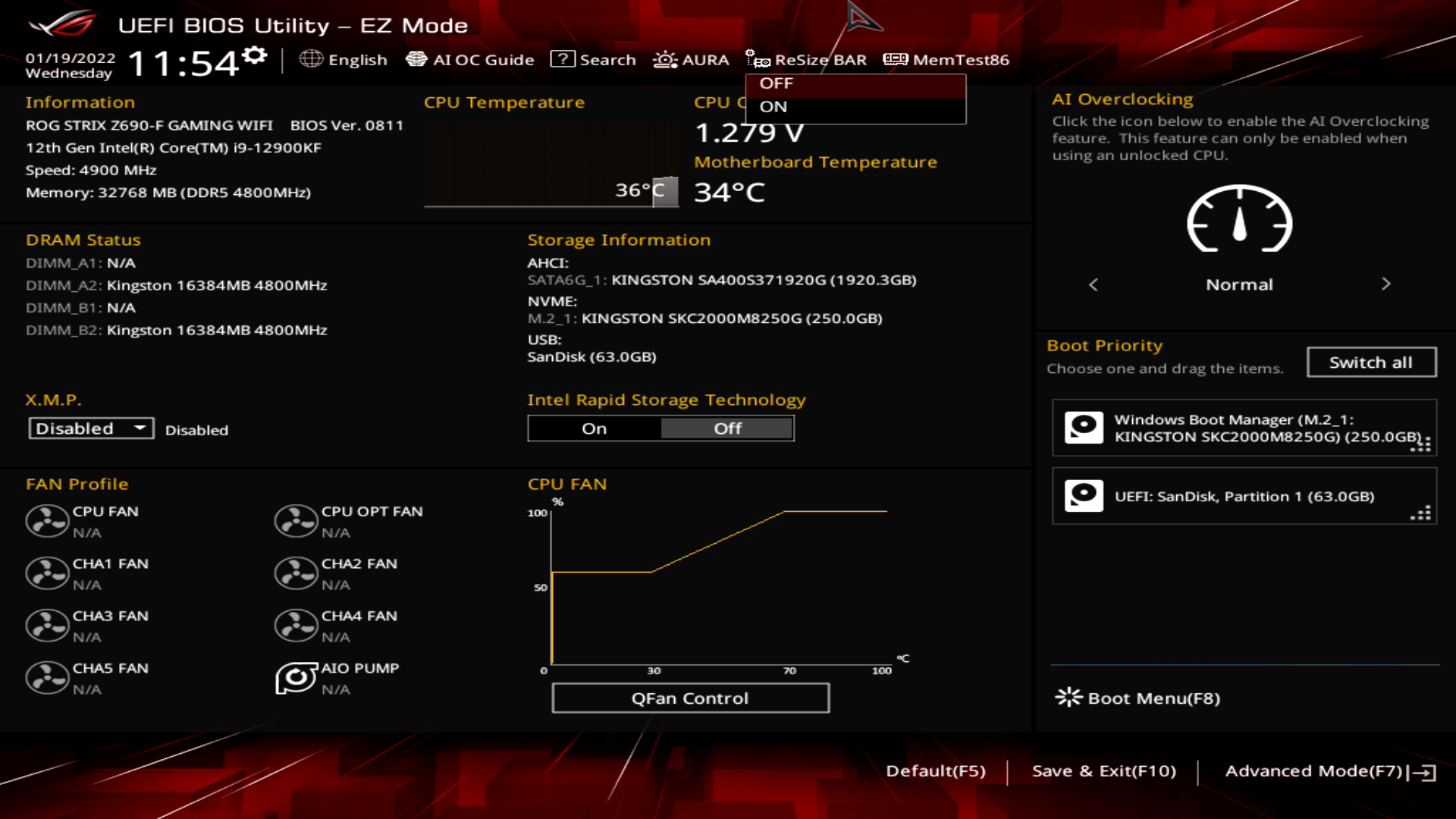This screenshot has width=1456, height=819.
Task: Click the AIO PUMP icon
Action: click(295, 677)
